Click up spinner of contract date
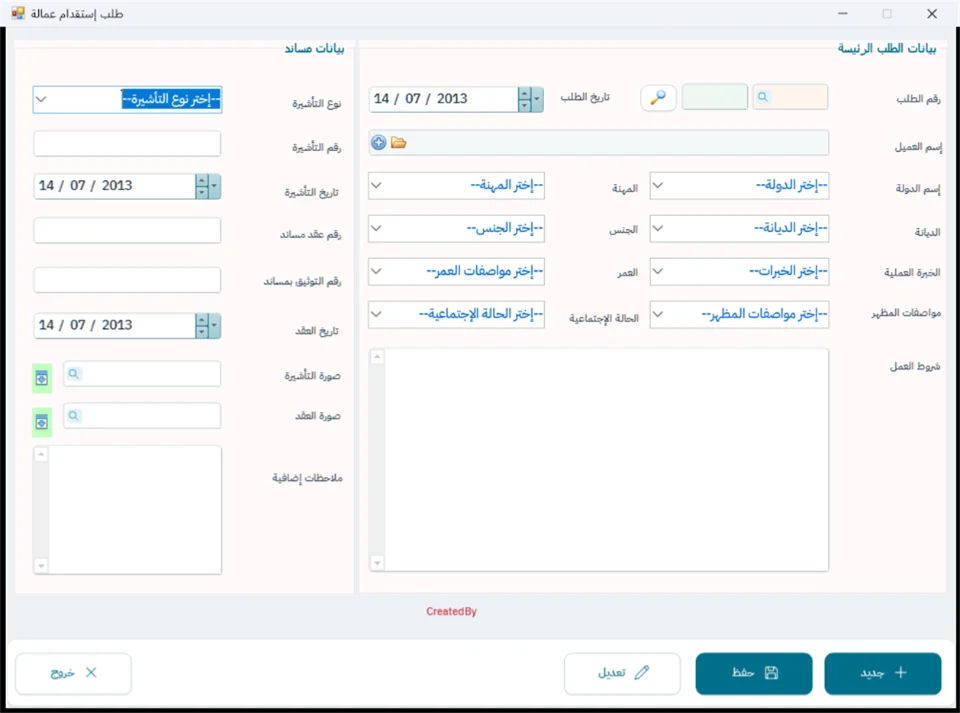Screen dimensions: 960x713 click(x=201, y=320)
